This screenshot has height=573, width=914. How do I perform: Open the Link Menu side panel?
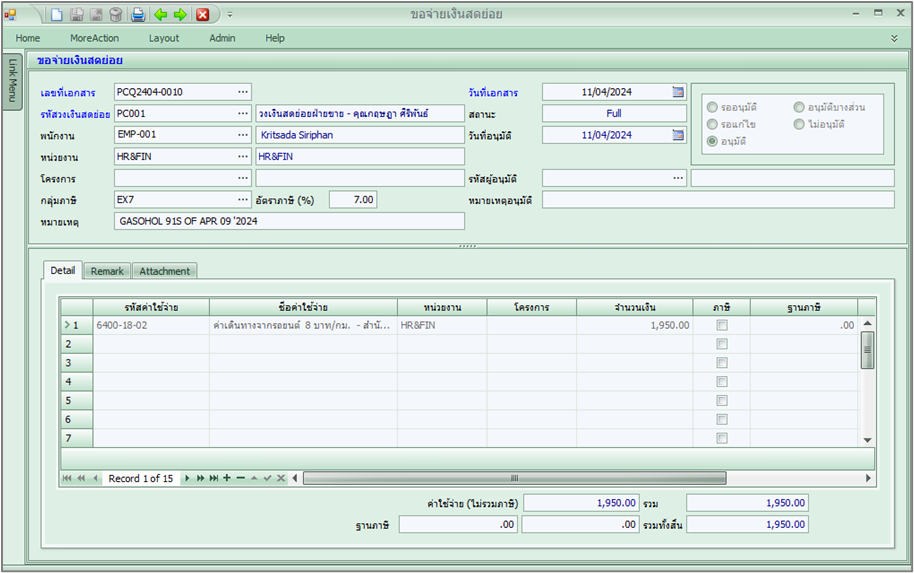(12, 81)
